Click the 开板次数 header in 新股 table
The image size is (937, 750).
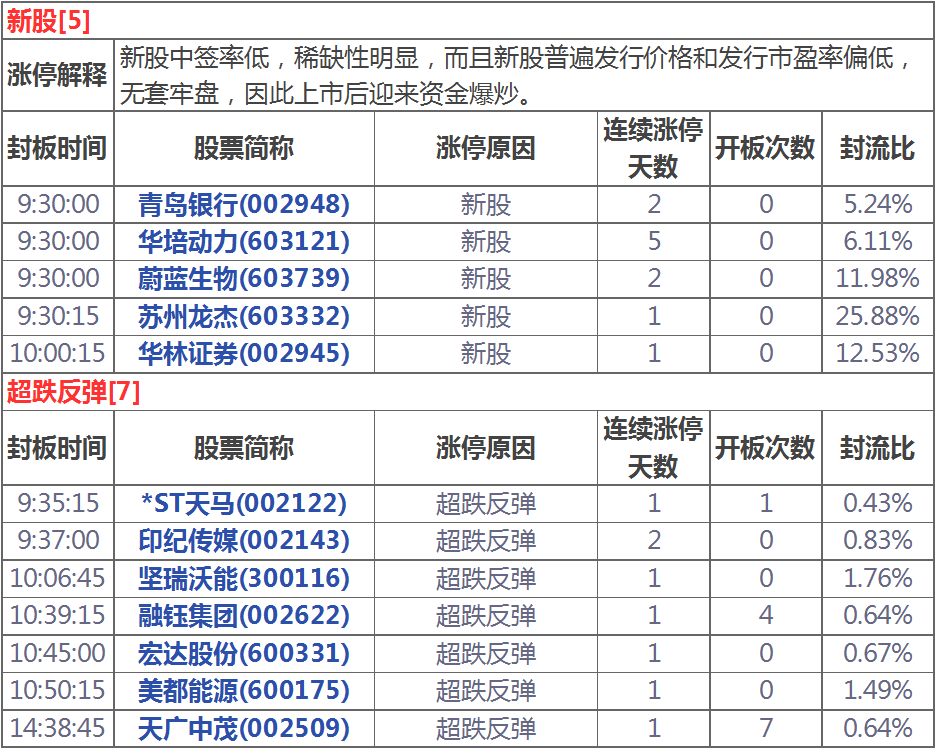[x=765, y=148]
